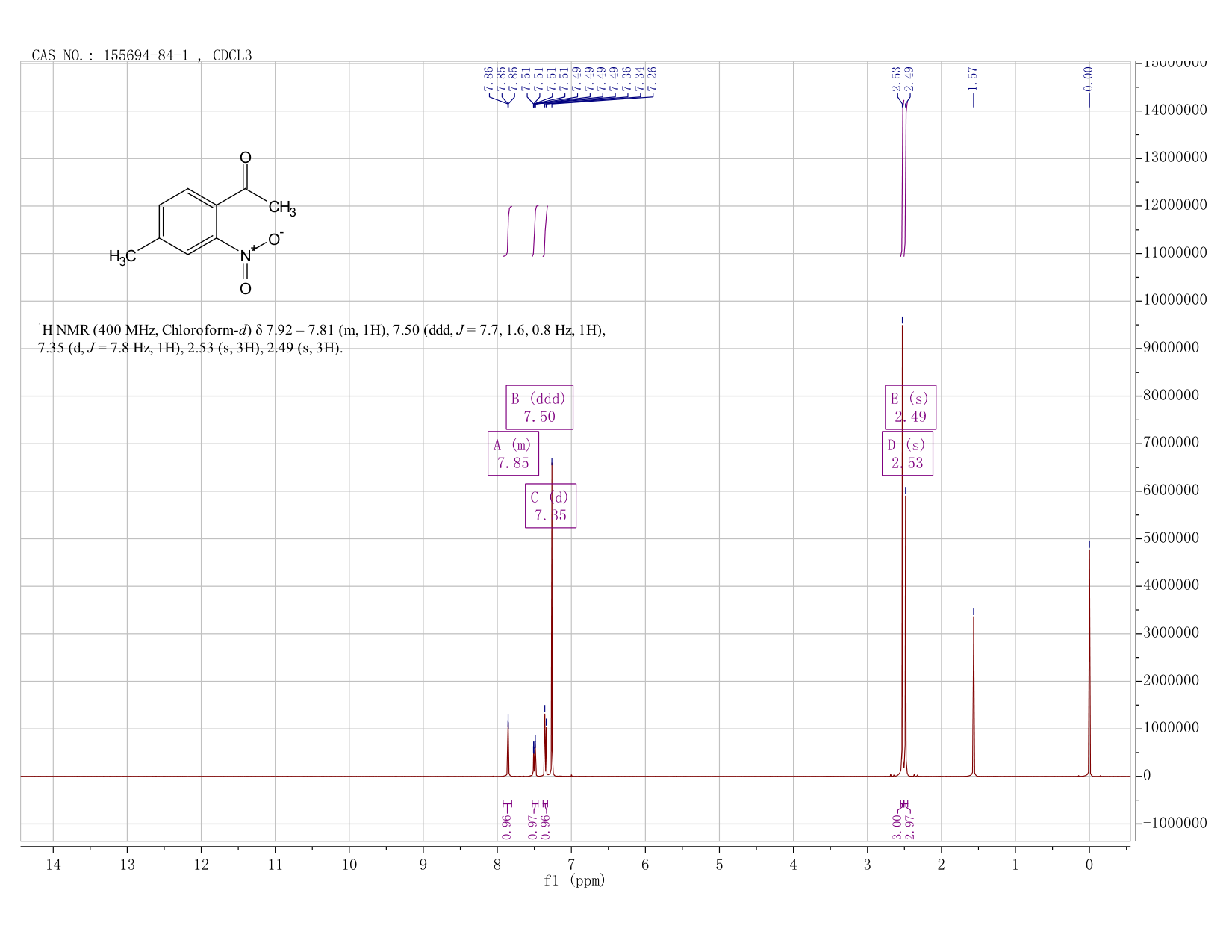Click the N+ nitro atom in the structure
Image resolution: width=1232 pixels, height=952 pixels.
click(x=247, y=255)
